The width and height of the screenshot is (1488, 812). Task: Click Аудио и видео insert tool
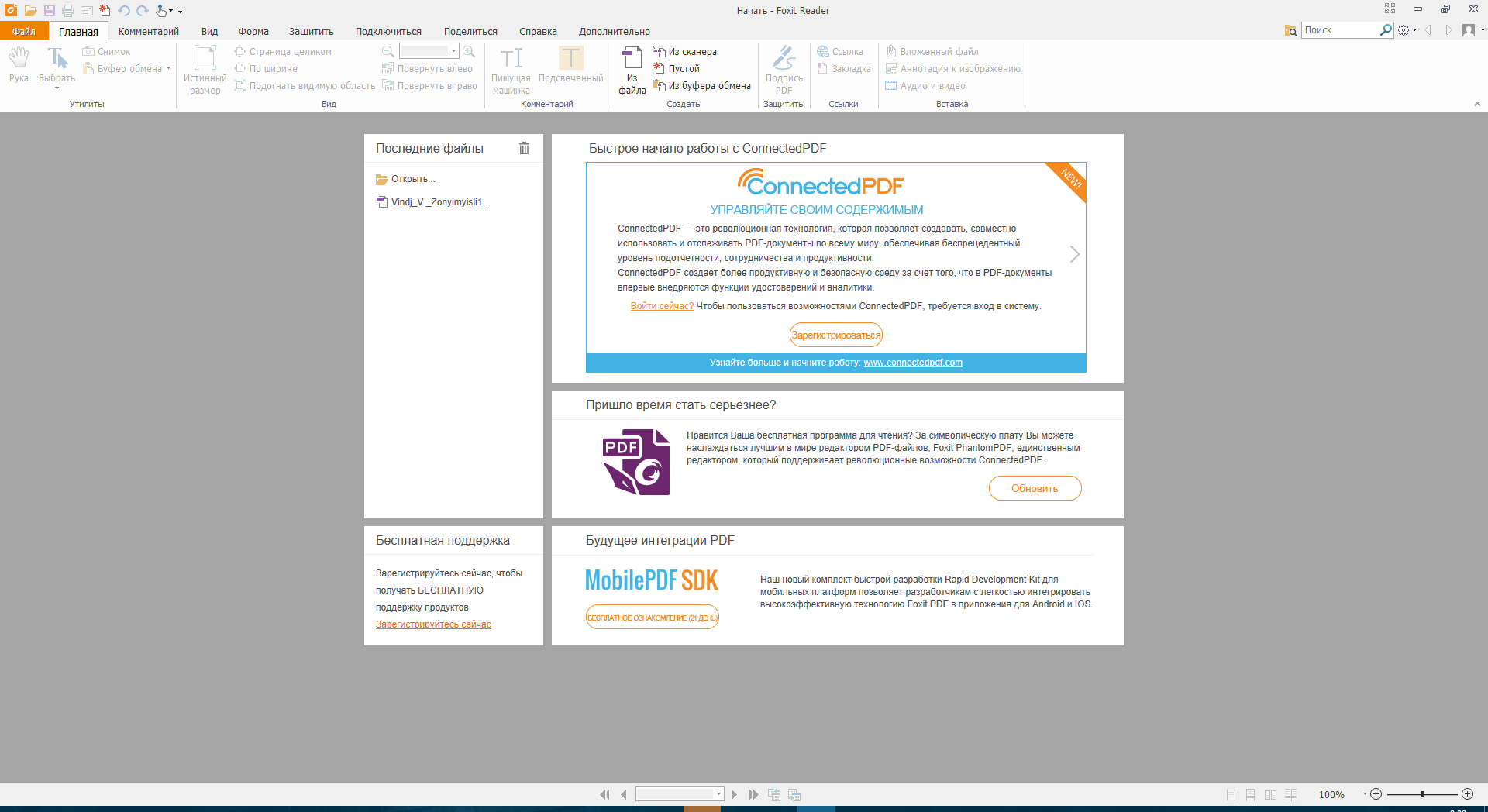pos(925,86)
